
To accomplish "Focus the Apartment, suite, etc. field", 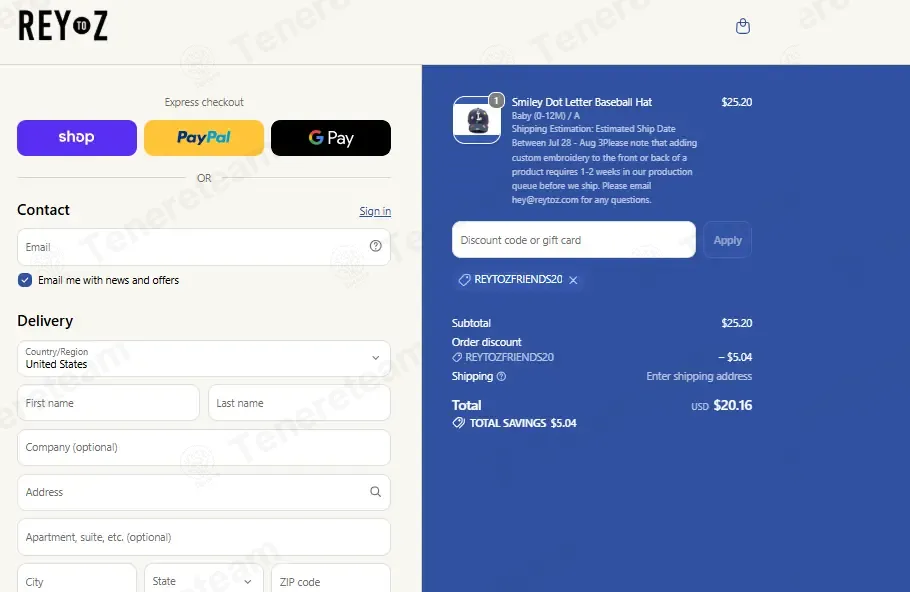I will click(x=204, y=537).
